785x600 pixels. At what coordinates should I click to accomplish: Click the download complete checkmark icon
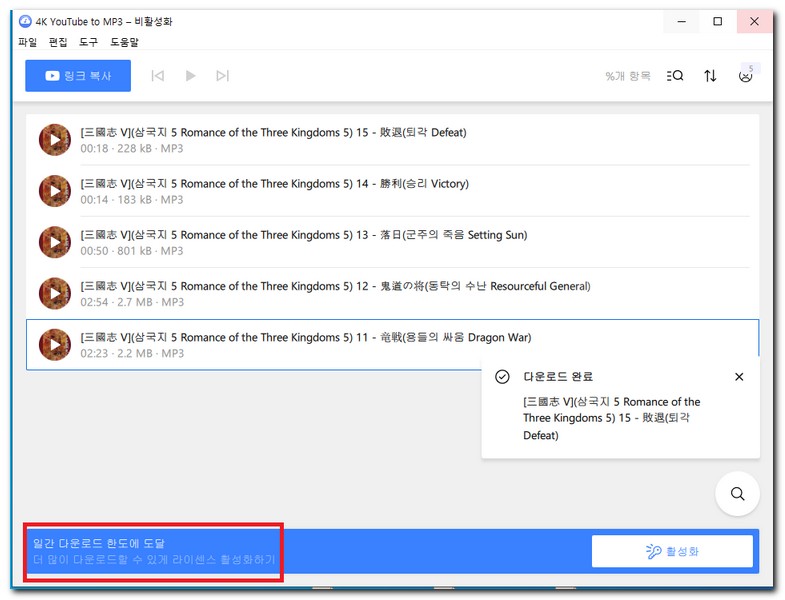point(502,377)
